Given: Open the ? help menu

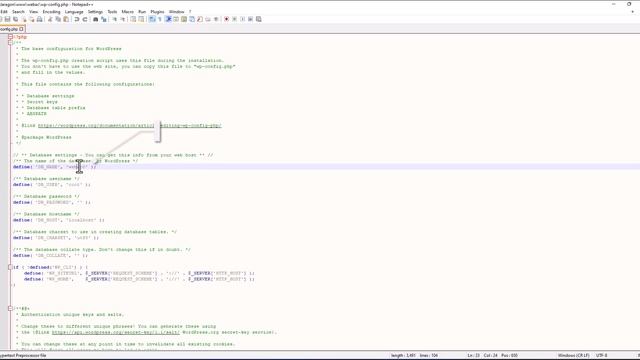Looking at the screenshot, I should pos(190,12).
